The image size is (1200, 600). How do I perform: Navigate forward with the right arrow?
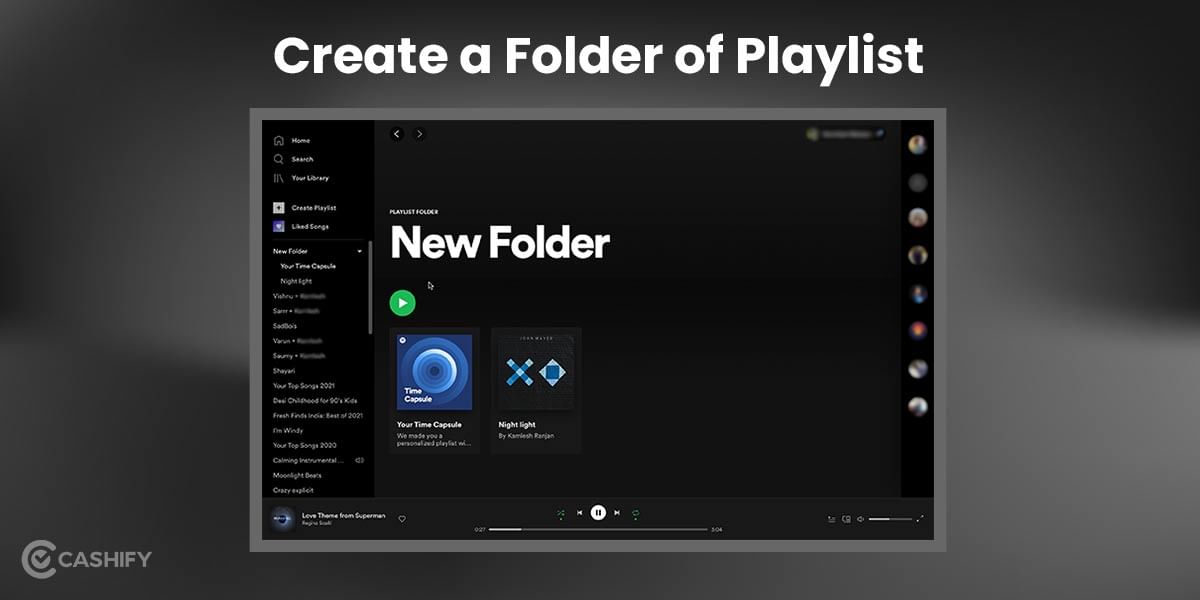coord(419,134)
